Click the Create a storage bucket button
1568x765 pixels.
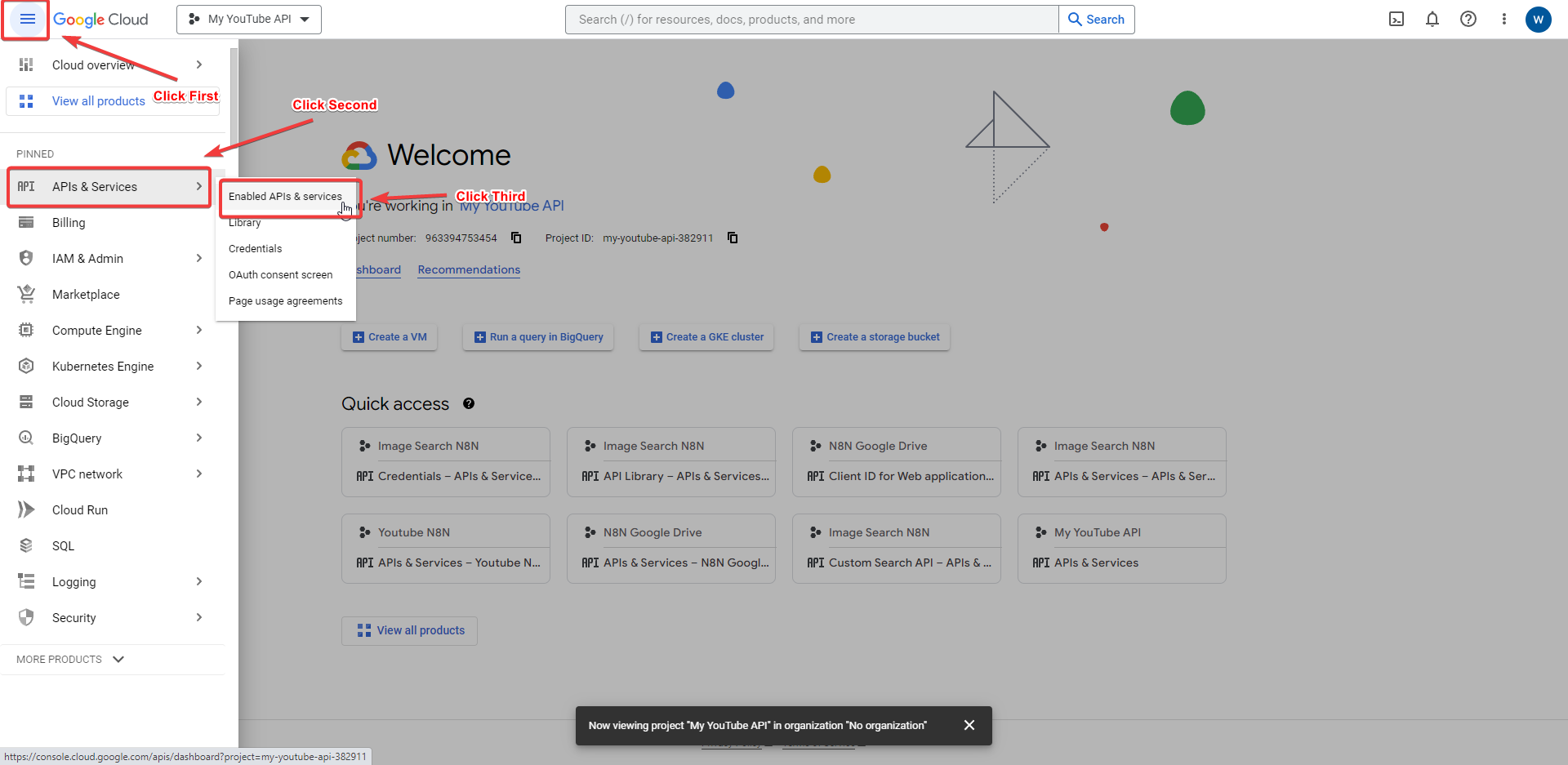coord(874,337)
